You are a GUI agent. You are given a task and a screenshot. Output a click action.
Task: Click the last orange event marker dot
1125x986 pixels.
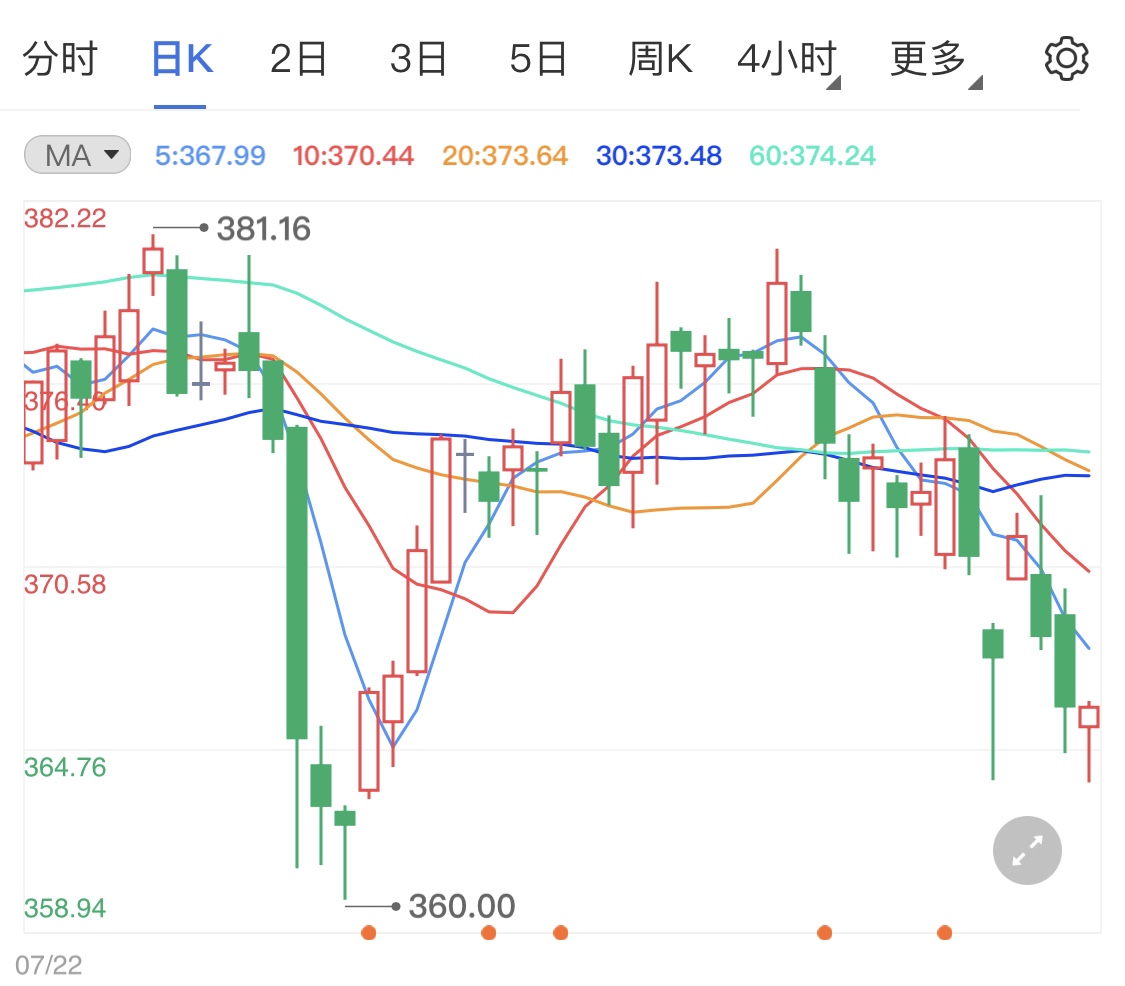pyautogui.click(x=945, y=933)
